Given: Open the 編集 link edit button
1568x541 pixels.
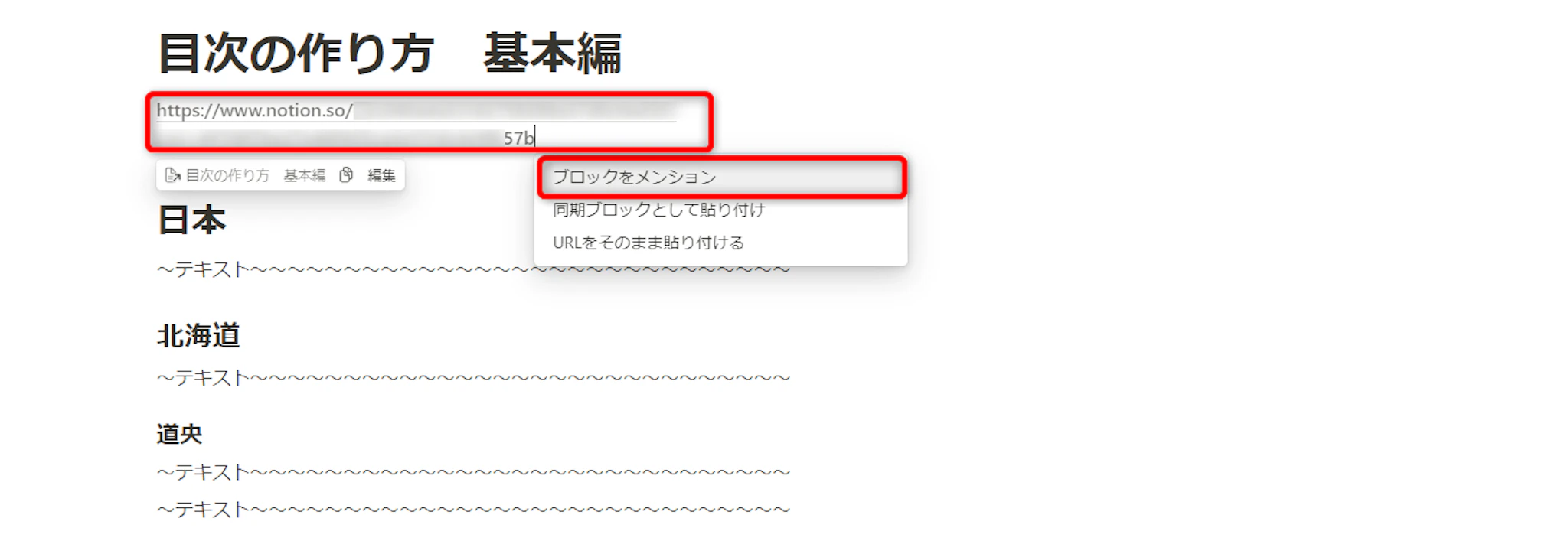Looking at the screenshot, I should (x=381, y=175).
